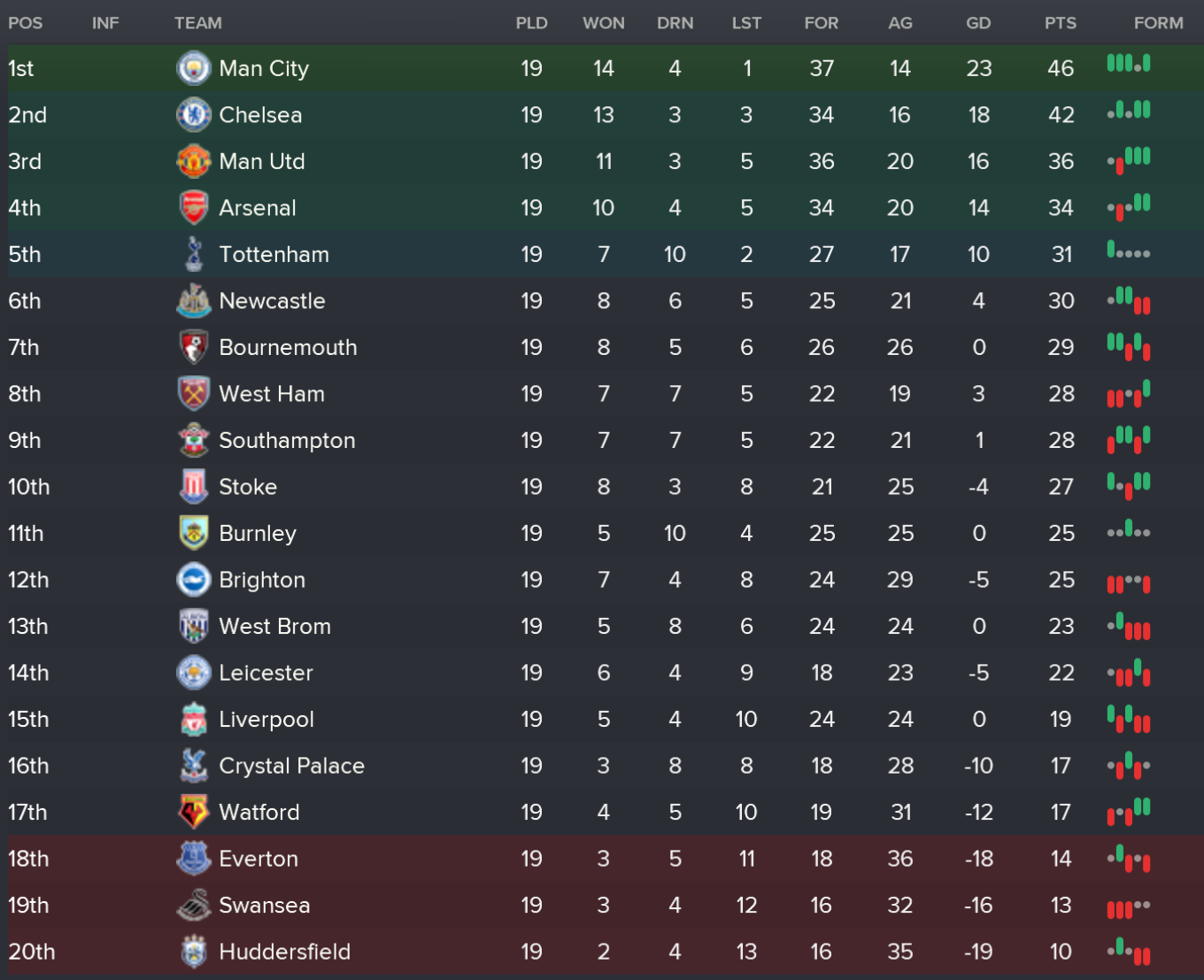Click the West Brom team name
The image size is (1204, 980).
(274, 627)
